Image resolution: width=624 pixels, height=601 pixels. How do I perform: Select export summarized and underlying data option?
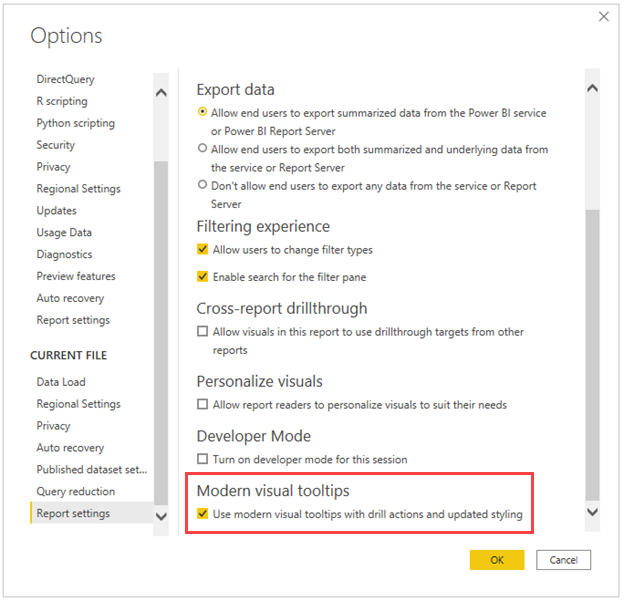(202, 148)
